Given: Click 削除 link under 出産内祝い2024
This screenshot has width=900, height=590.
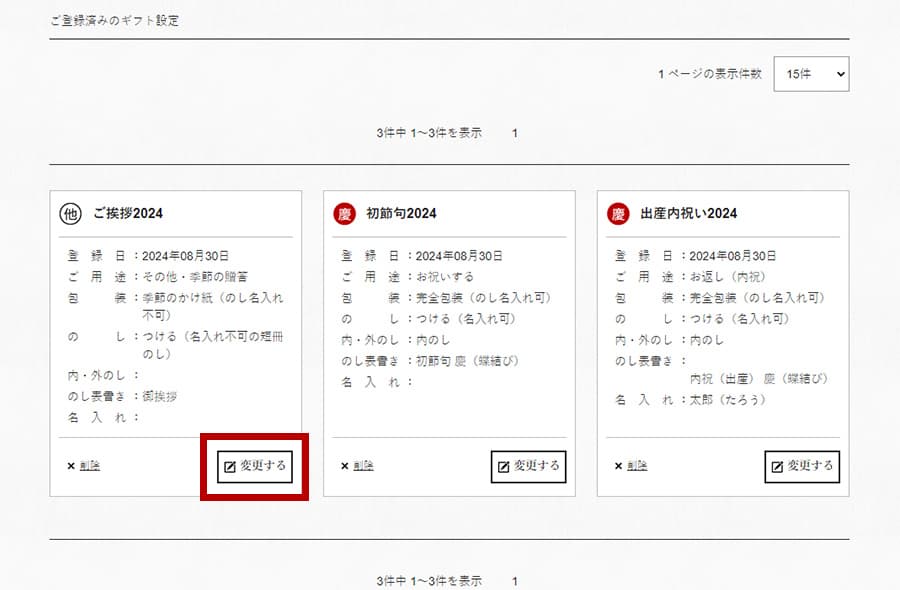Looking at the screenshot, I should point(637,466).
